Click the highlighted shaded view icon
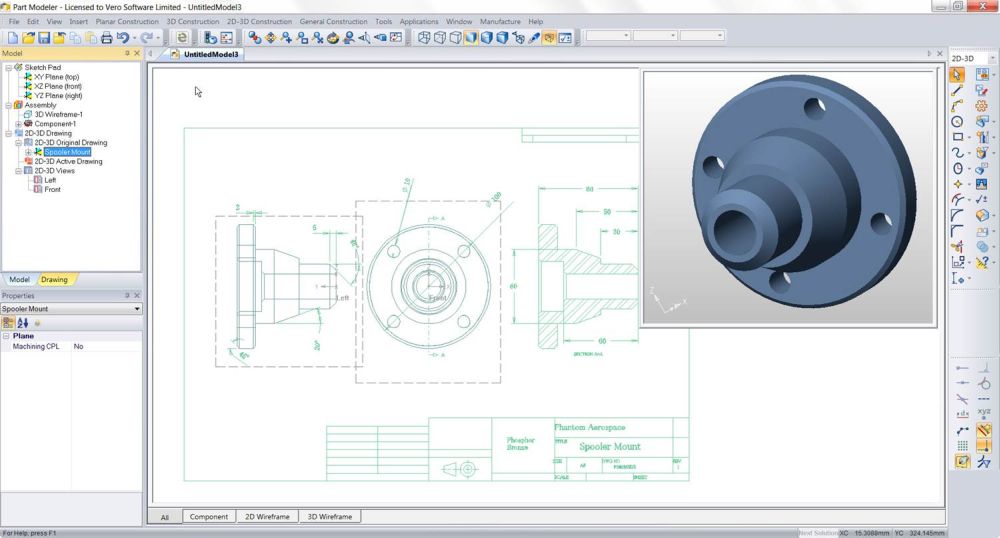The image size is (1000, 538). point(471,38)
